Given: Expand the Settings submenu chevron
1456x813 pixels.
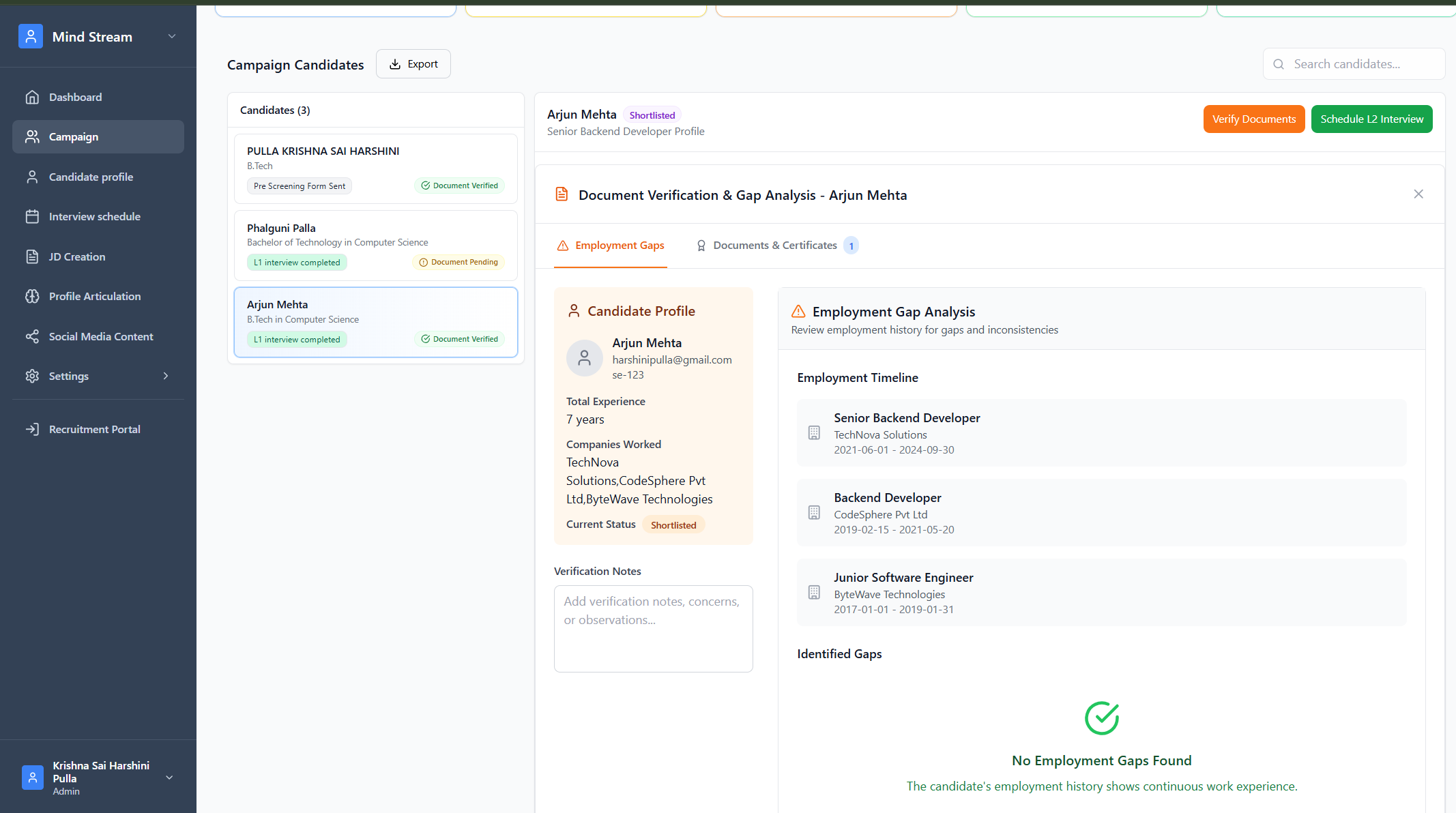Looking at the screenshot, I should tap(165, 376).
